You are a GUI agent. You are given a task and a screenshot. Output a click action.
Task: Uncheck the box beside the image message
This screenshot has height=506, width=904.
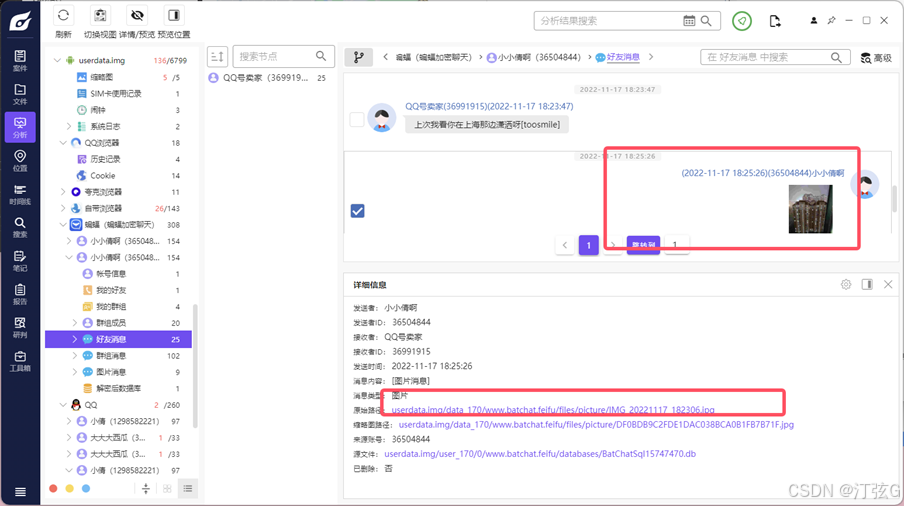357,211
